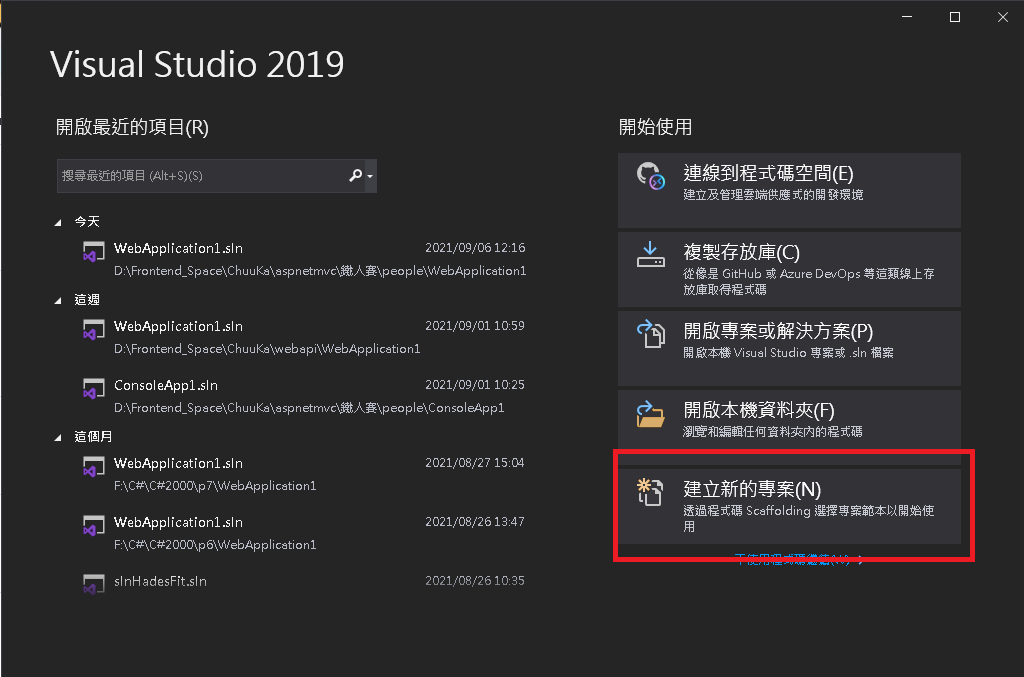Click the clone repository (複製存放庫) download icon
1024x677 pixels.
click(x=650, y=255)
